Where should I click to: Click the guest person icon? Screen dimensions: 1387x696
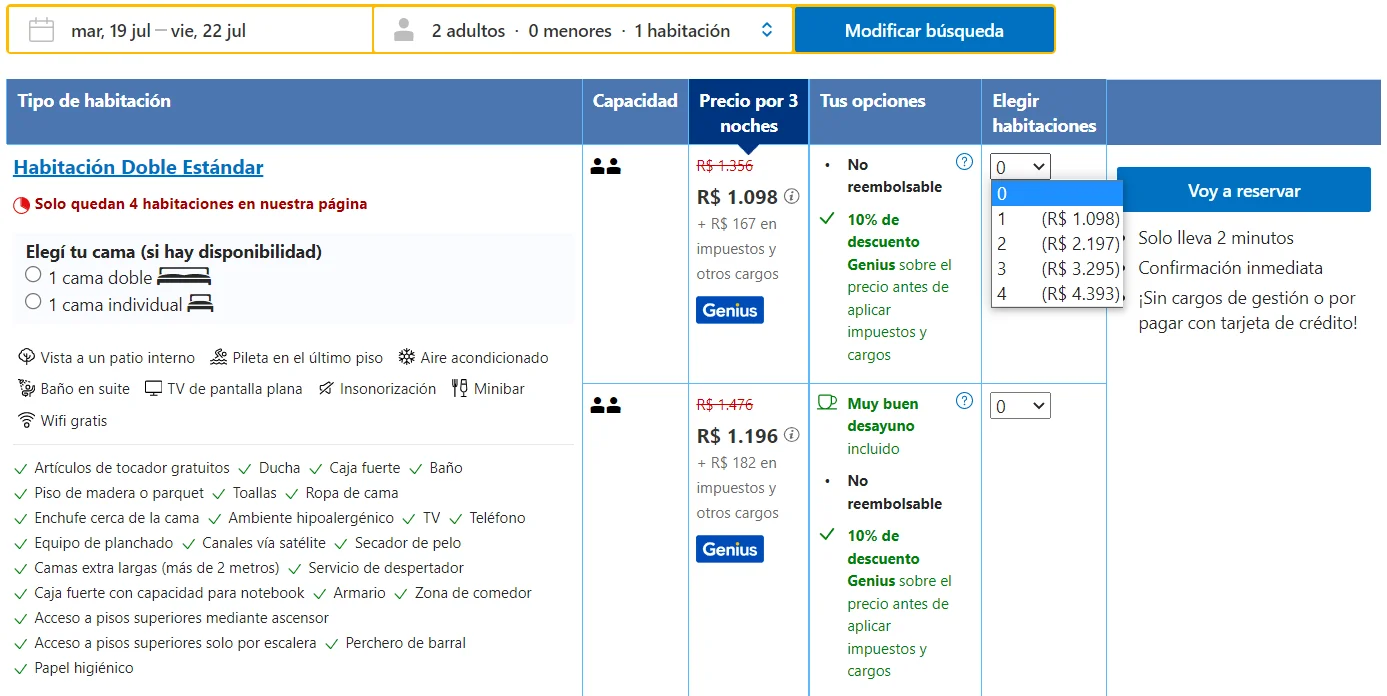[x=403, y=30]
